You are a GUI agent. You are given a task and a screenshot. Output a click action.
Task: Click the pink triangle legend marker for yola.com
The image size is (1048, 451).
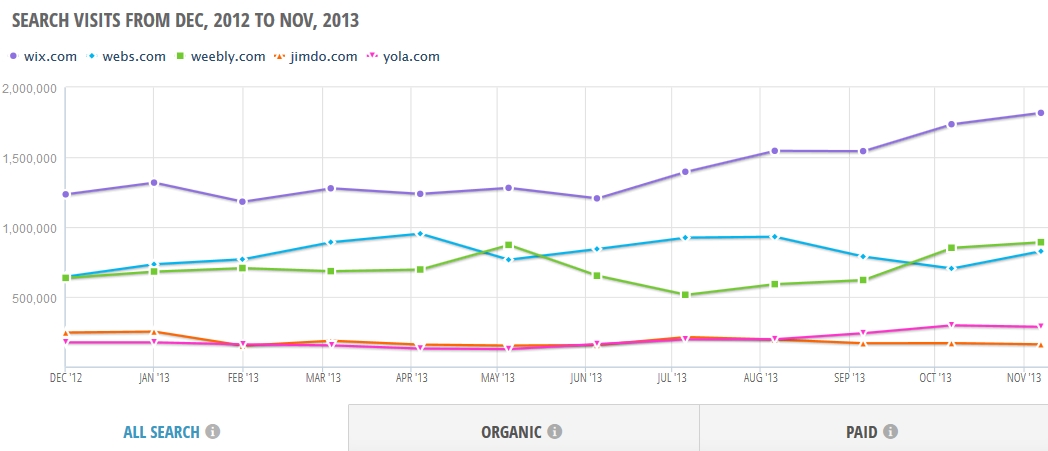pos(373,57)
